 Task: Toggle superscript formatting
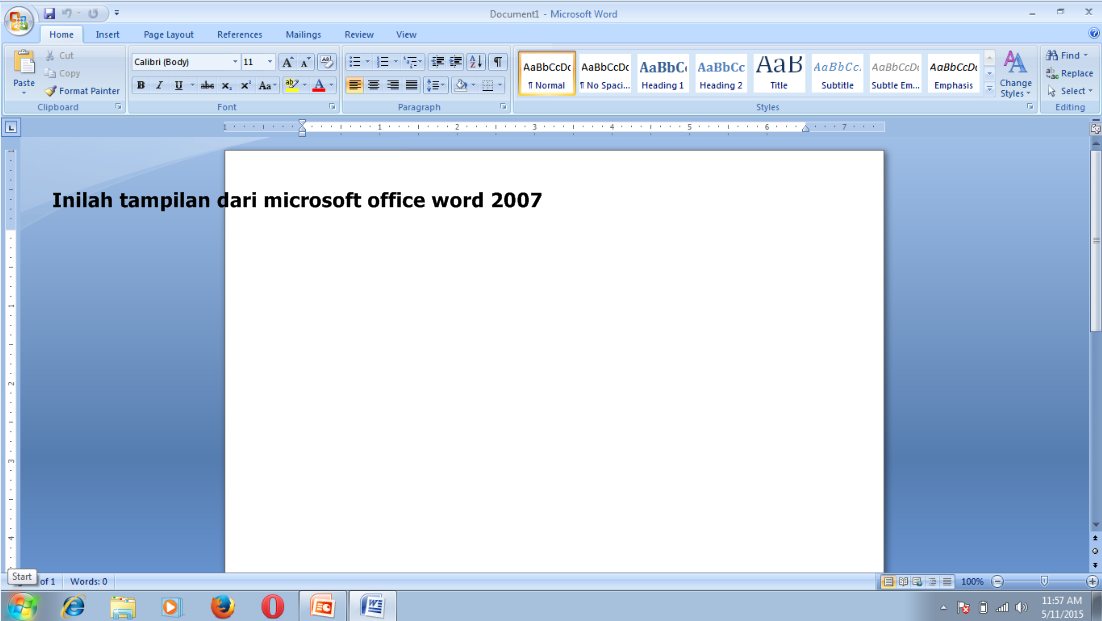point(245,85)
